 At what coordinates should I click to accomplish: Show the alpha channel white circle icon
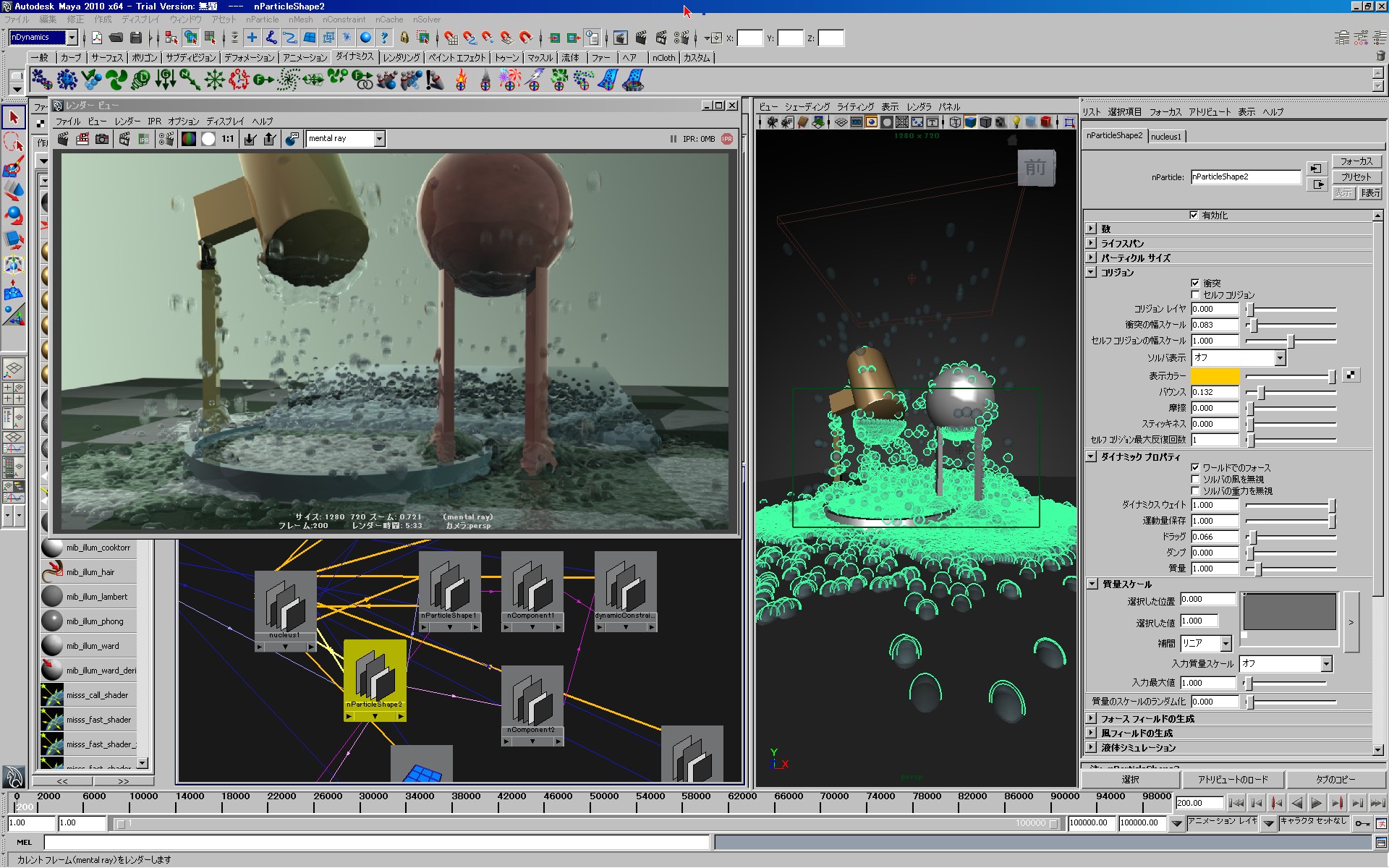tap(208, 138)
